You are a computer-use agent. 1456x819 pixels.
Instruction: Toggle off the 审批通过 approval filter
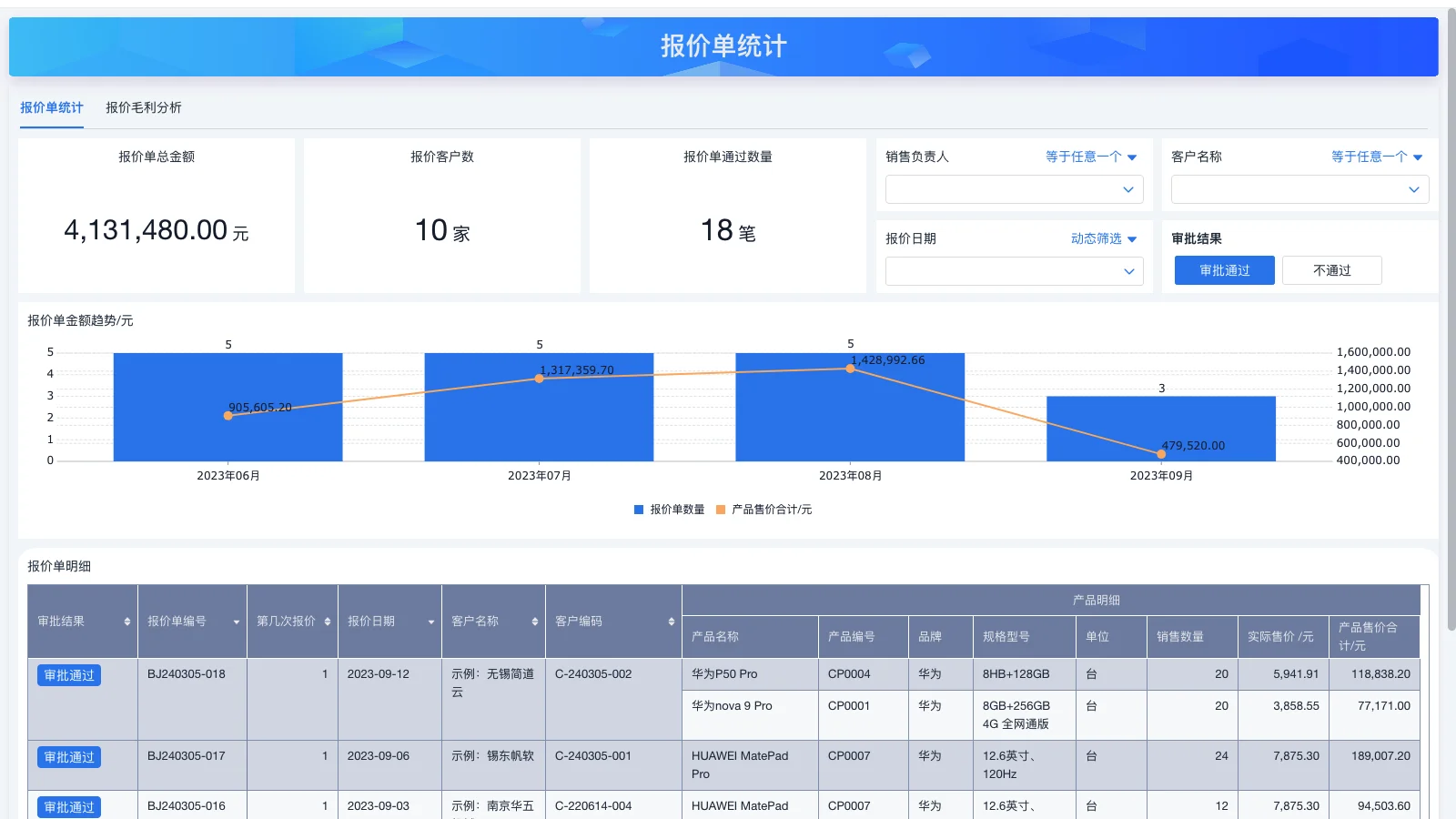coord(1223,269)
